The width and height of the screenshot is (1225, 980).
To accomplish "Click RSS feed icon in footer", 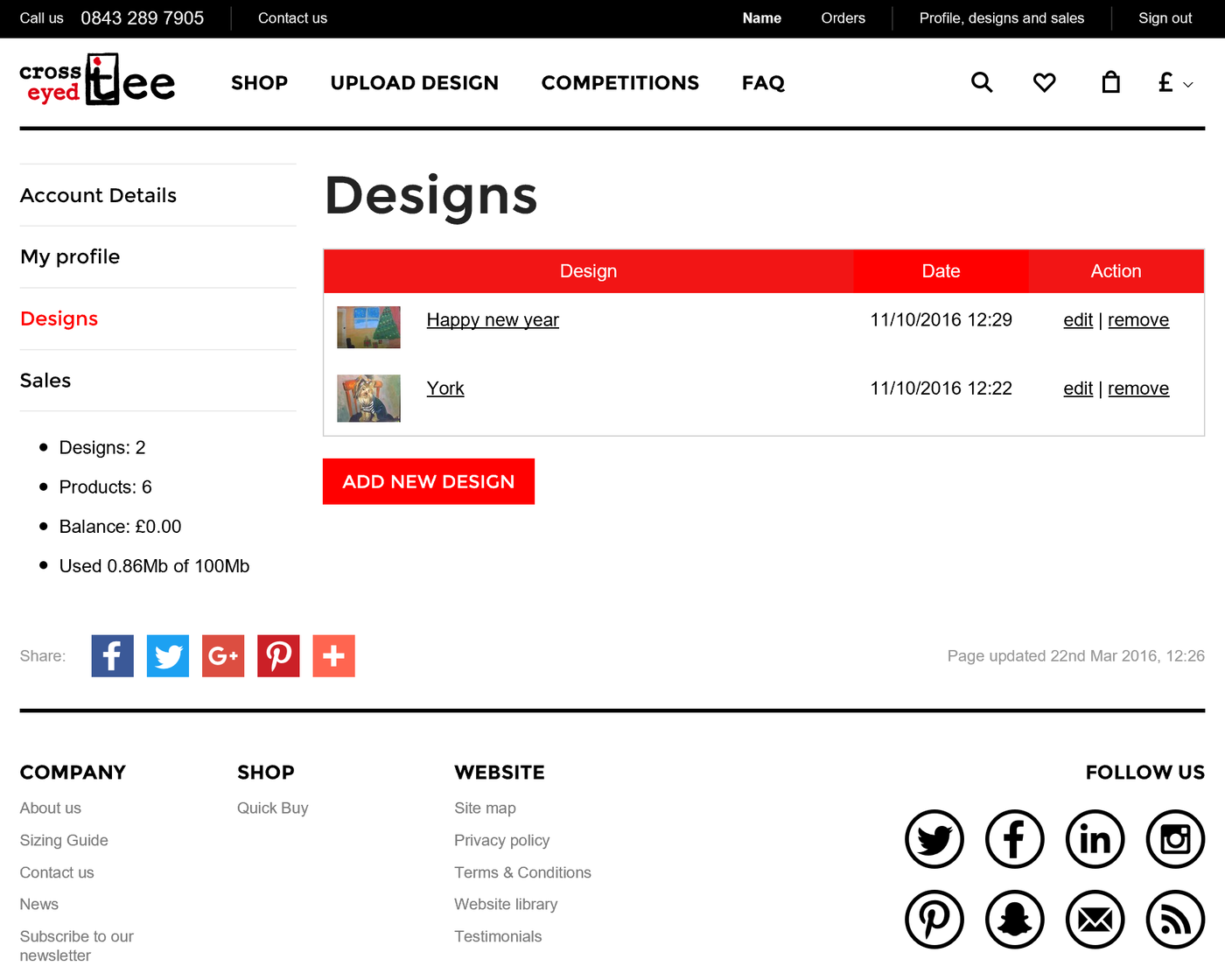I will point(1175,920).
